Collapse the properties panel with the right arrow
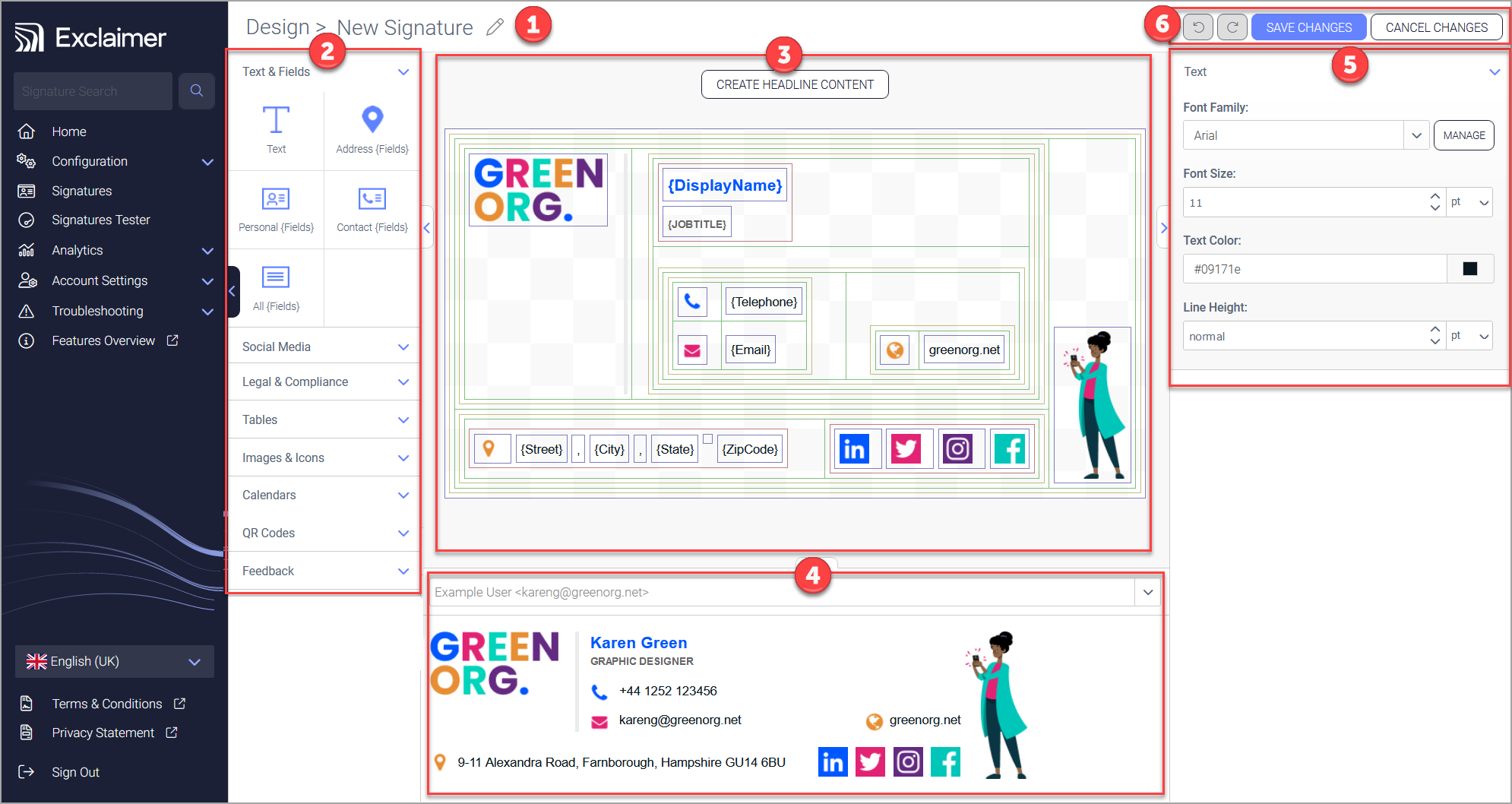The width and height of the screenshot is (1512, 804). click(1162, 227)
